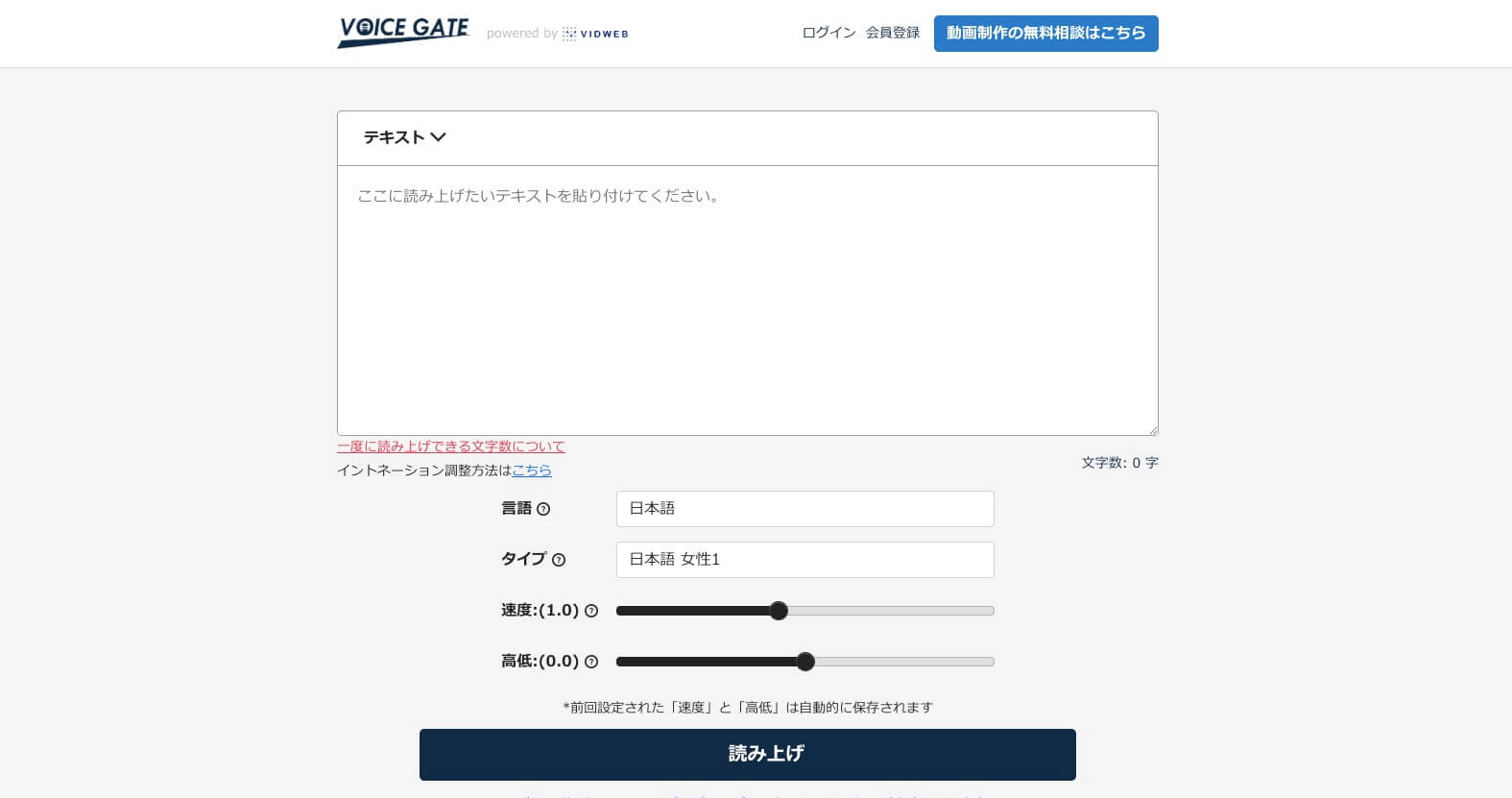Click the help icon beside タイプ
The height and width of the screenshot is (798, 1512).
pos(559,560)
